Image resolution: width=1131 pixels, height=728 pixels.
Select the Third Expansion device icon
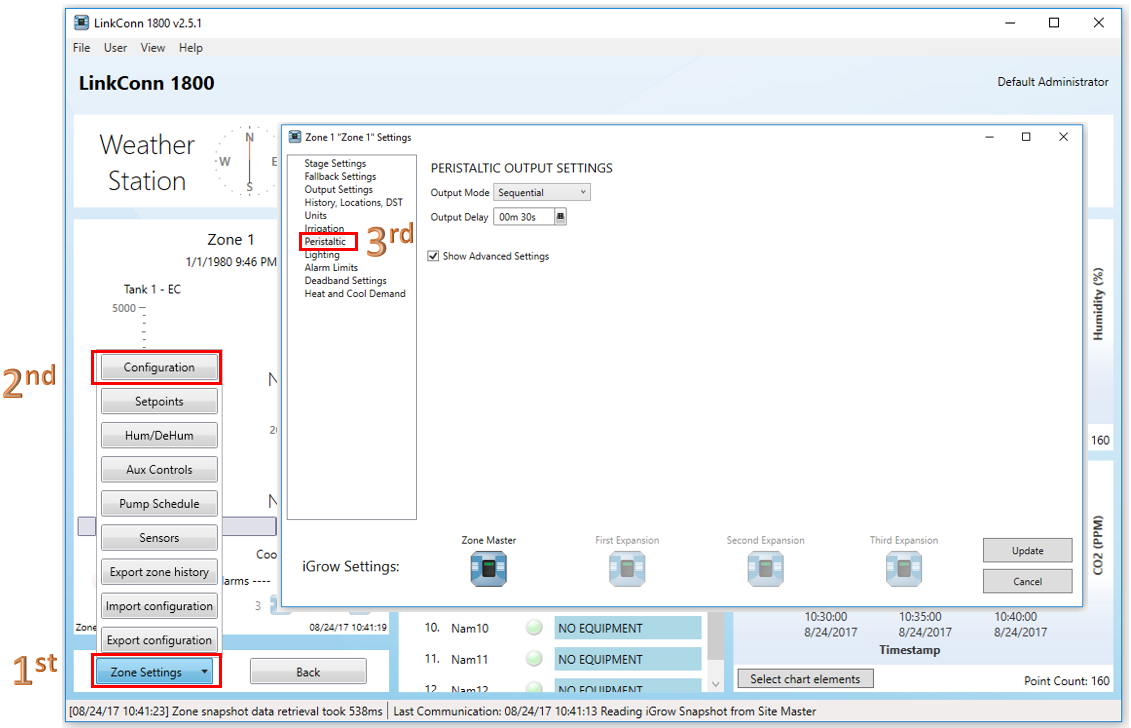[x=904, y=569]
